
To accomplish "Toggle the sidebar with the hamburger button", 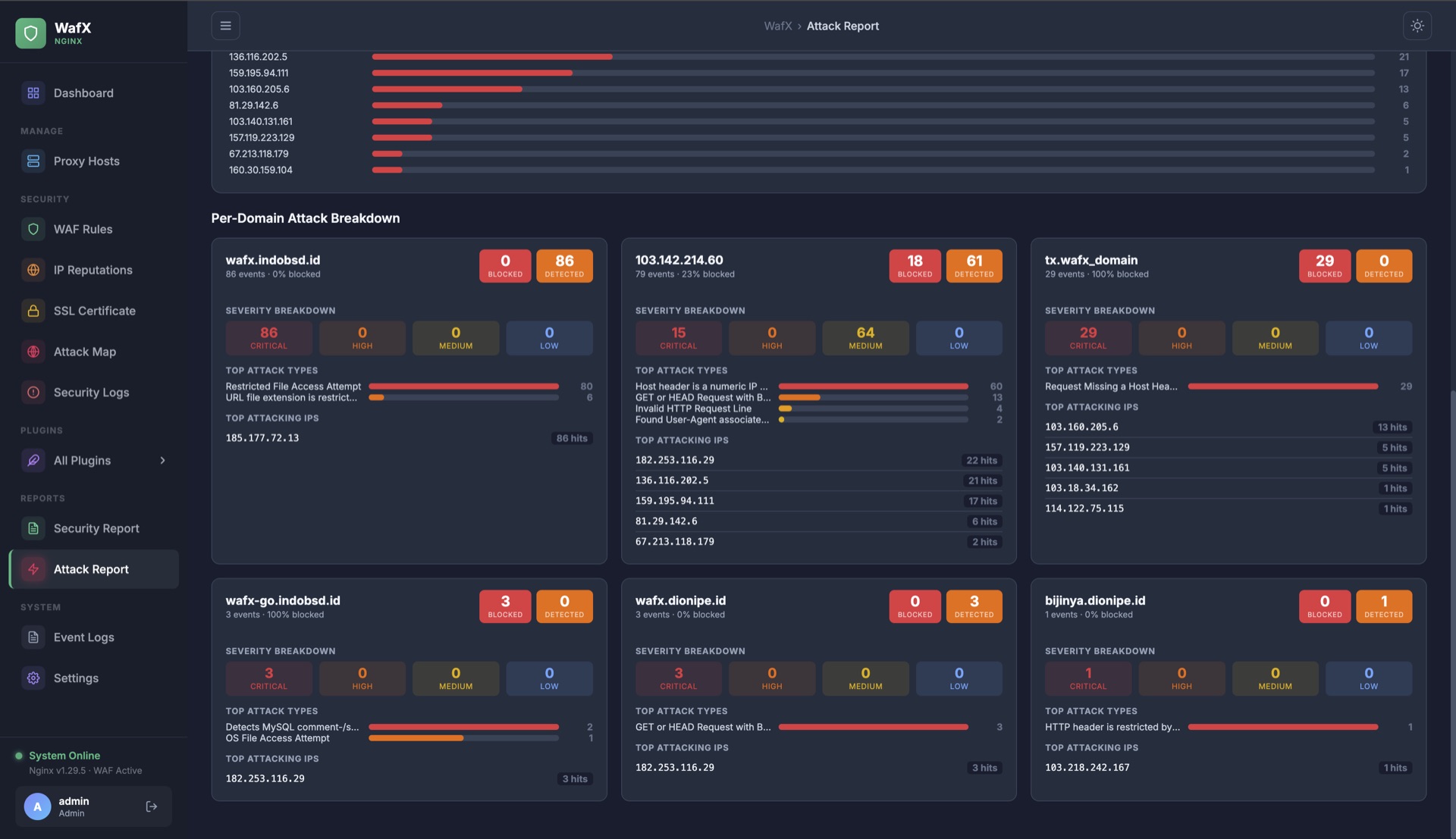I will [225, 25].
